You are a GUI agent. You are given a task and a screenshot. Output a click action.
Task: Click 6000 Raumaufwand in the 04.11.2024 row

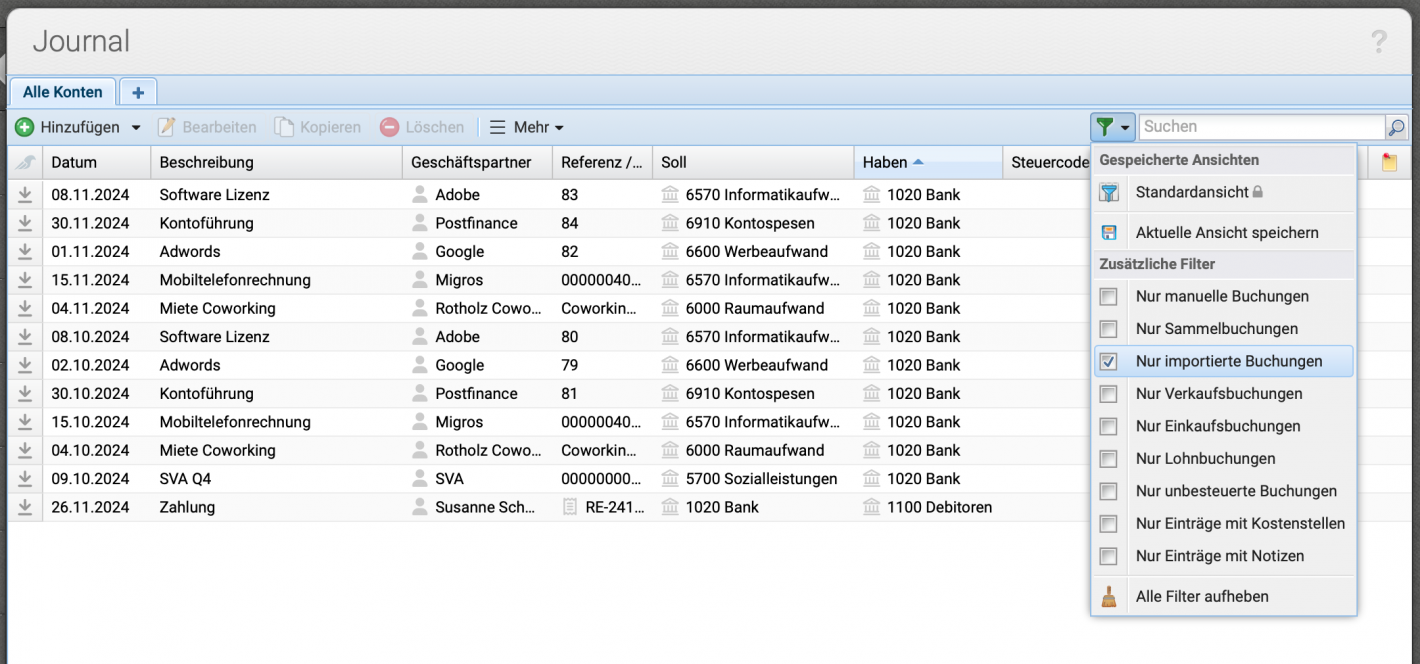755,308
